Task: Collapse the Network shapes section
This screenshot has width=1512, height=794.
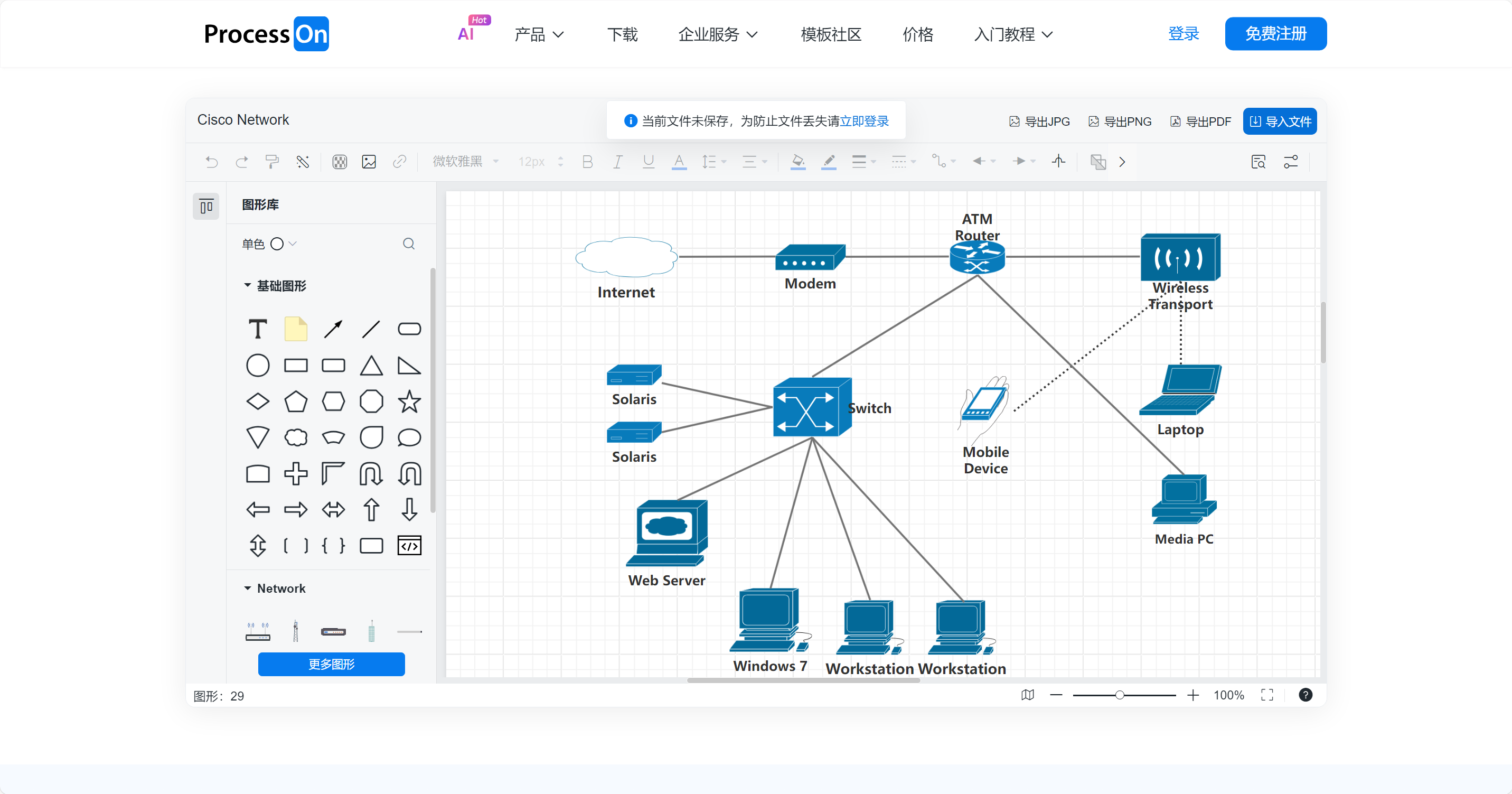Action: click(x=248, y=588)
